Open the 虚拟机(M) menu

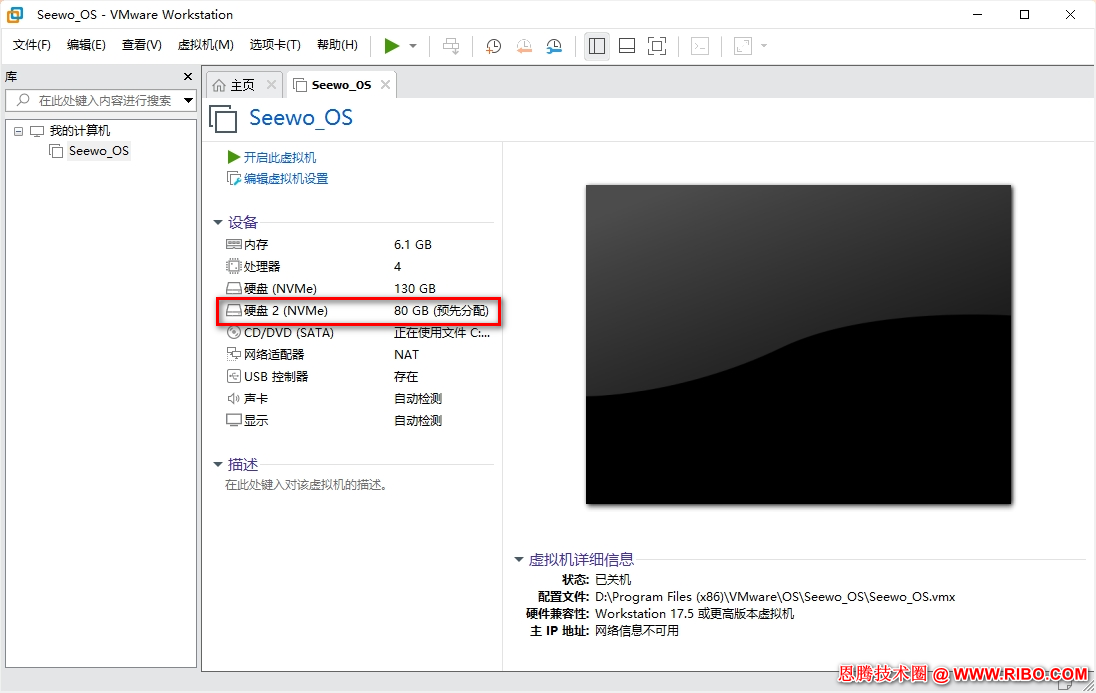click(206, 45)
